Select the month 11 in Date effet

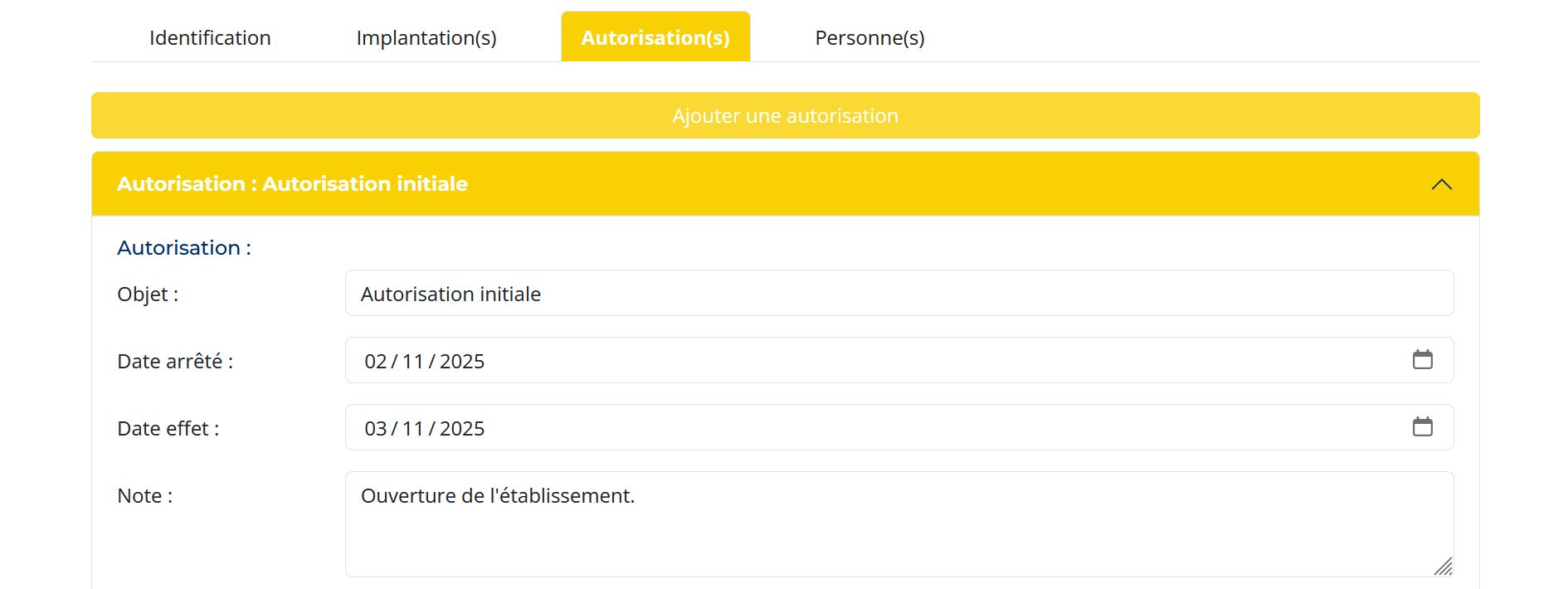(413, 429)
